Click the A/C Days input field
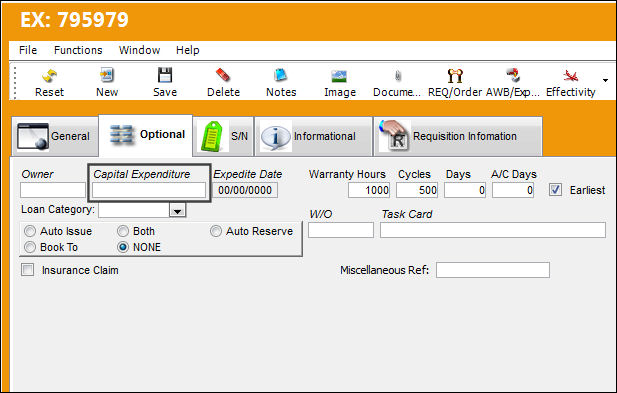617x393 pixels. coord(513,190)
